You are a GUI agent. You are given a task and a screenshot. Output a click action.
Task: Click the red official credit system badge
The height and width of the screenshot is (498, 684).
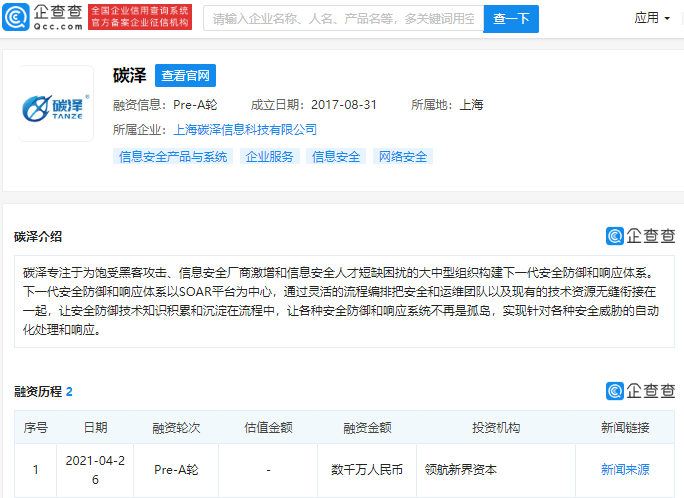point(140,17)
